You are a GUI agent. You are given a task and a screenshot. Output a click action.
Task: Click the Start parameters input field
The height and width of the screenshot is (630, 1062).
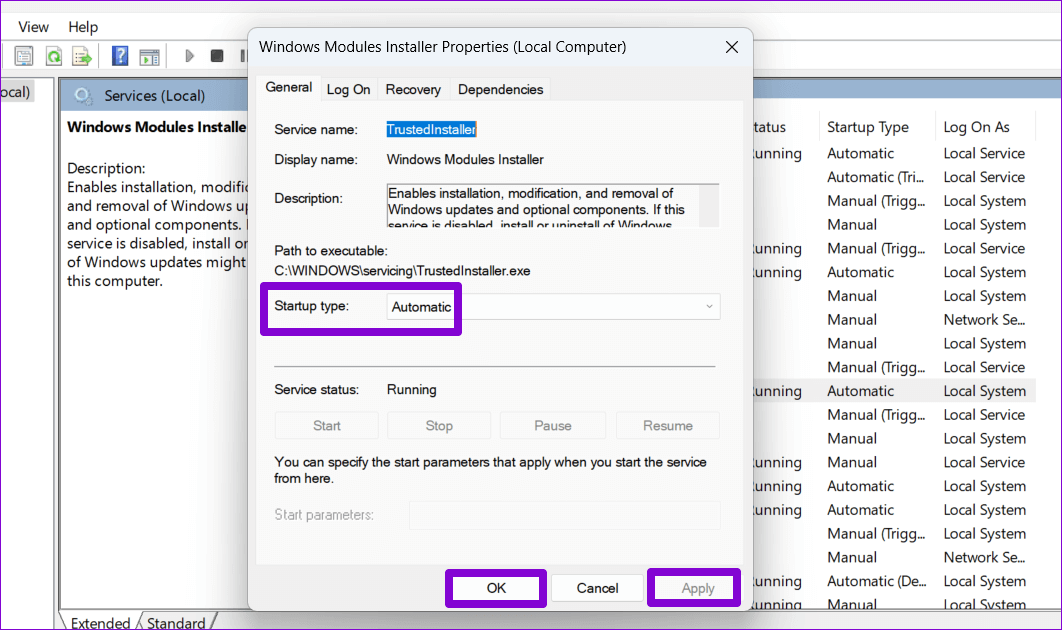pyautogui.click(x=564, y=515)
